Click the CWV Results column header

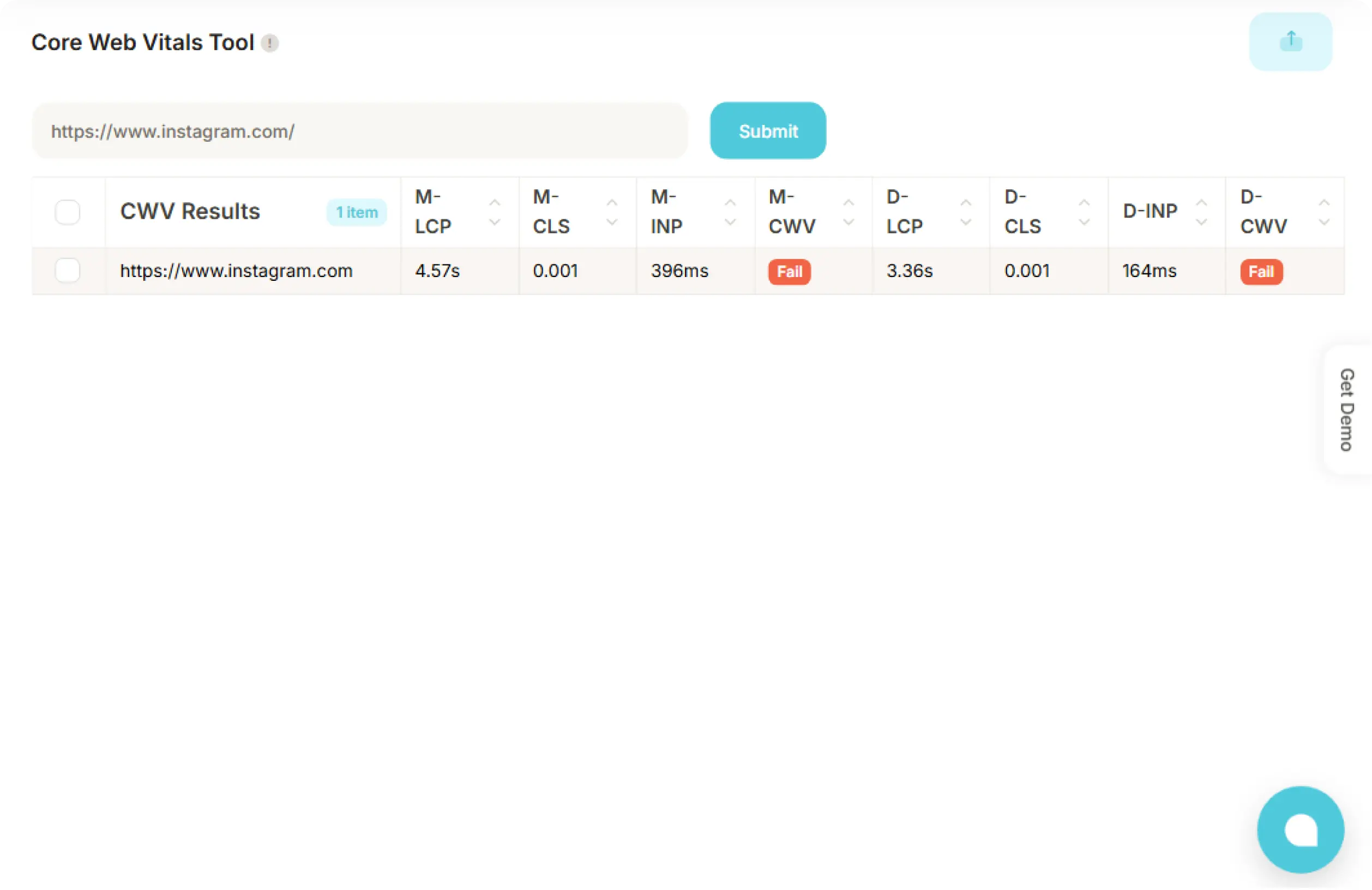point(190,211)
